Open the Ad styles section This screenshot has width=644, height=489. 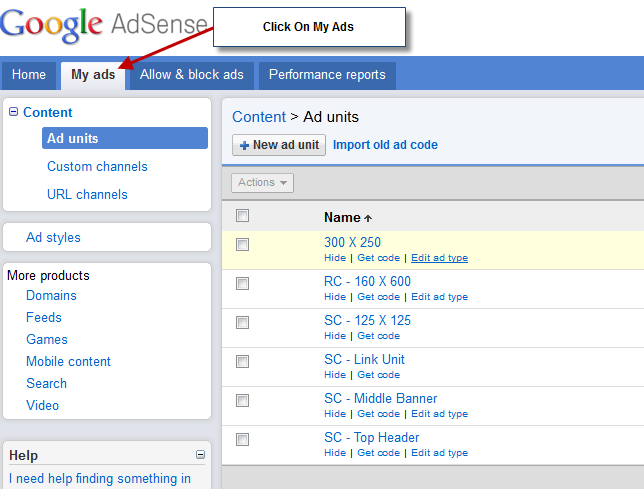pyautogui.click(x=53, y=237)
